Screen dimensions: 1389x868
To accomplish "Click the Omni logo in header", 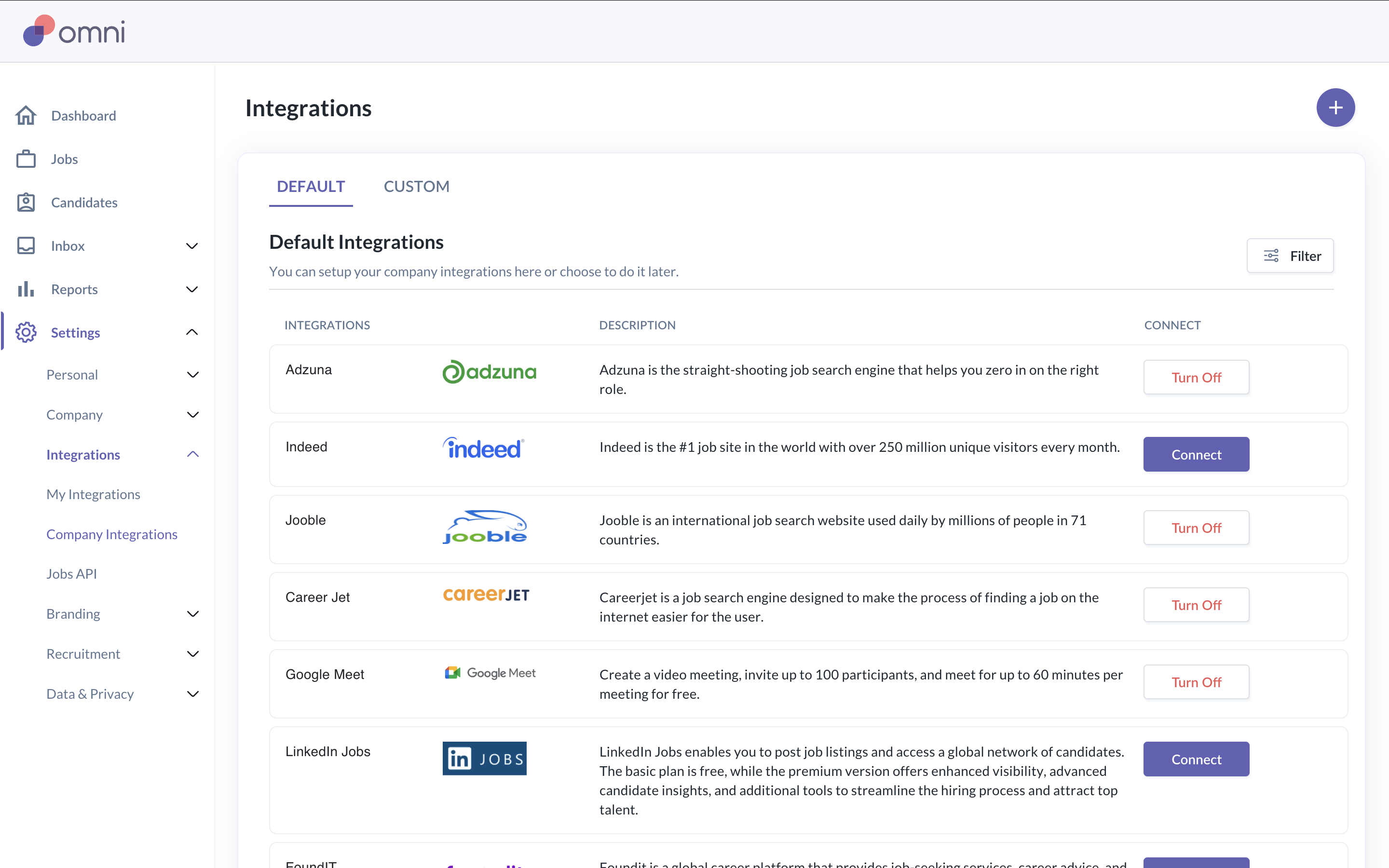I will tap(73, 31).
